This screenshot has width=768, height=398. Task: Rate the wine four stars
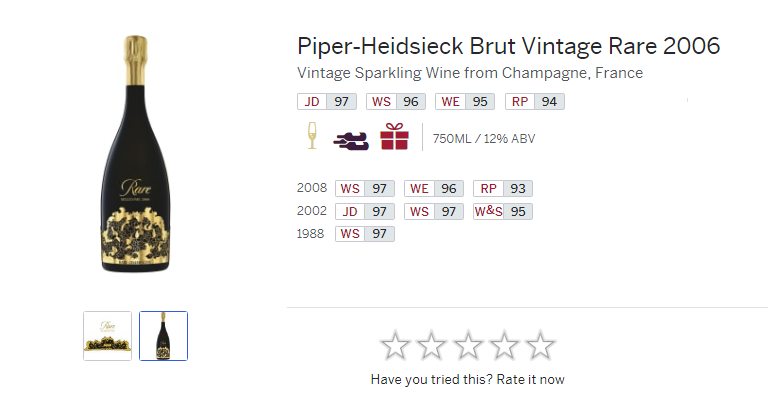pos(504,345)
